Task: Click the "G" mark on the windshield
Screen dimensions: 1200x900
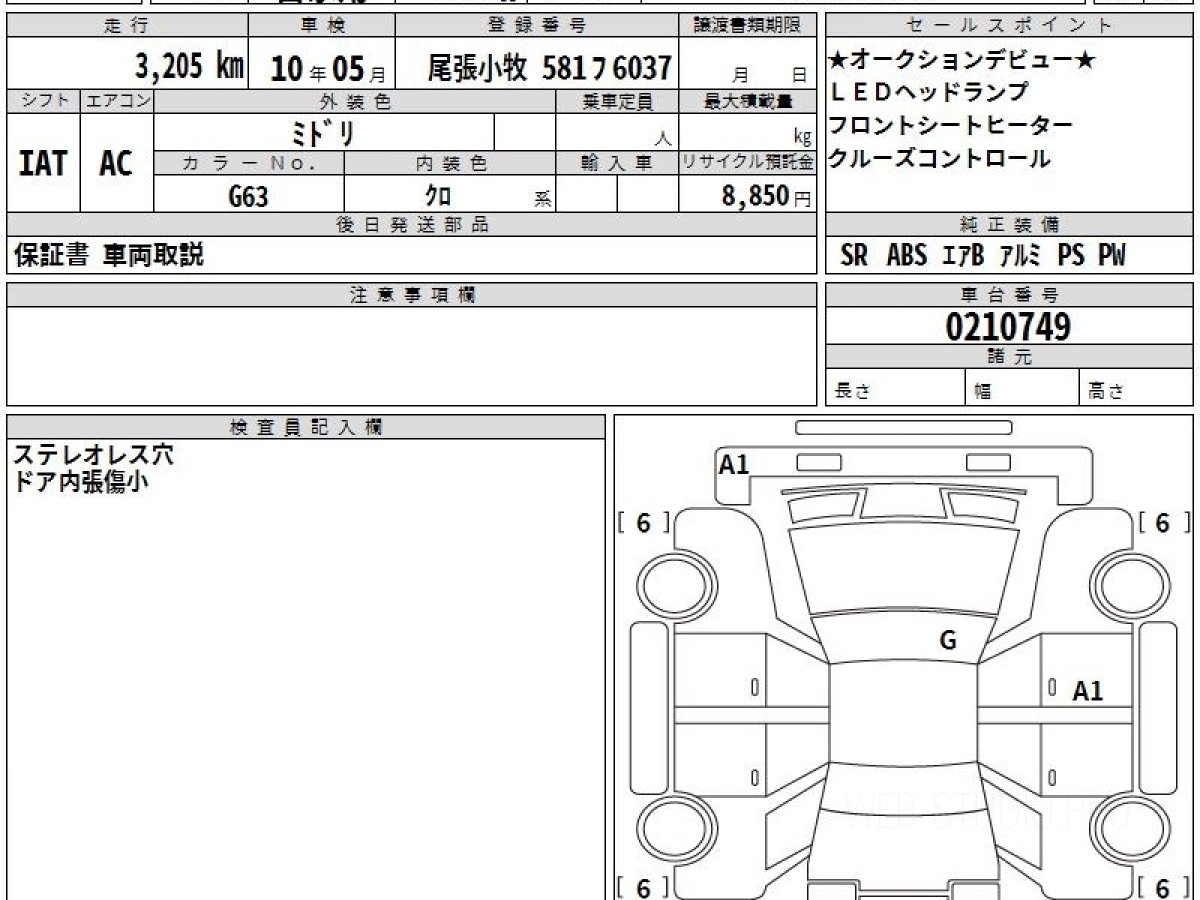Action: [x=948, y=641]
